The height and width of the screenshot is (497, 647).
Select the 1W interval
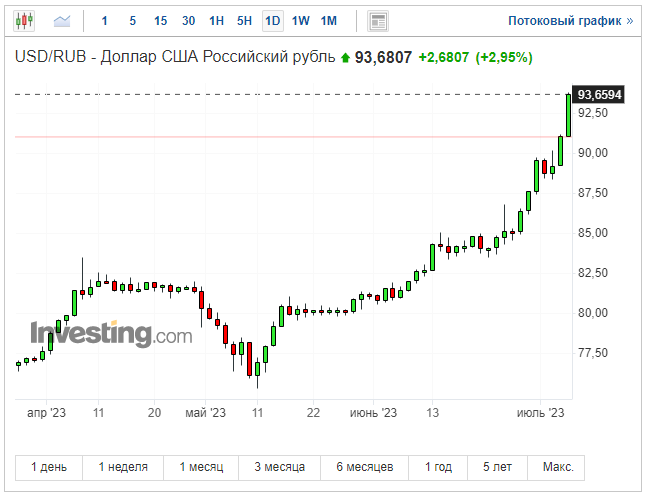(x=301, y=21)
